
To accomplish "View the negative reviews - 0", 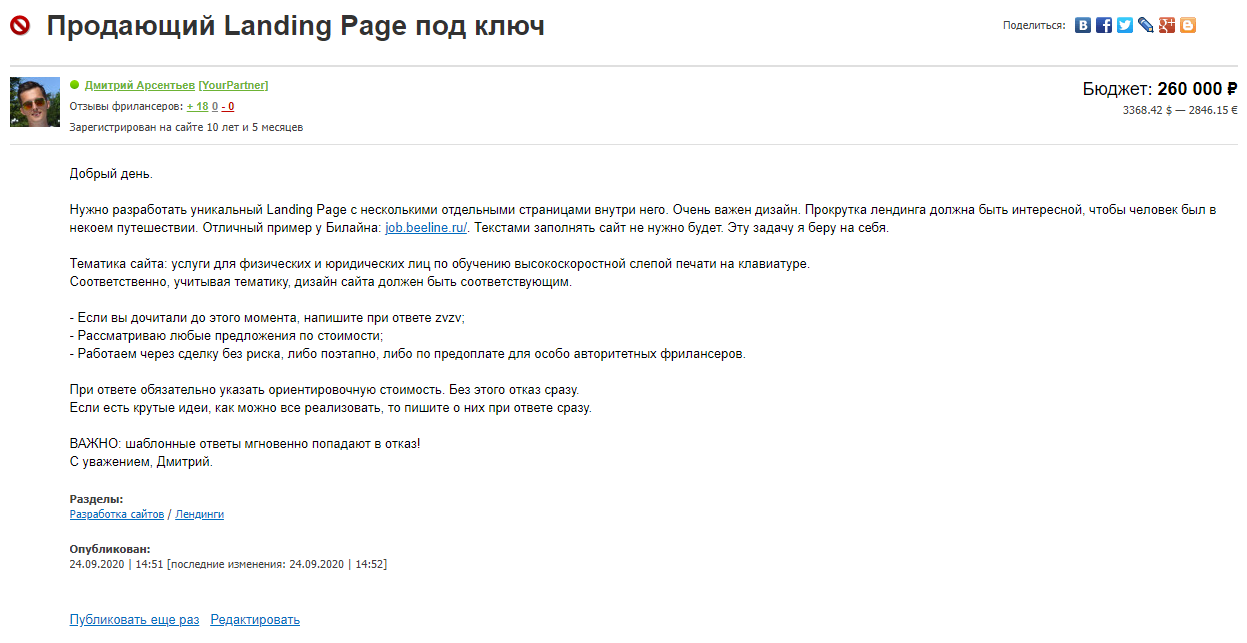I will (228, 106).
